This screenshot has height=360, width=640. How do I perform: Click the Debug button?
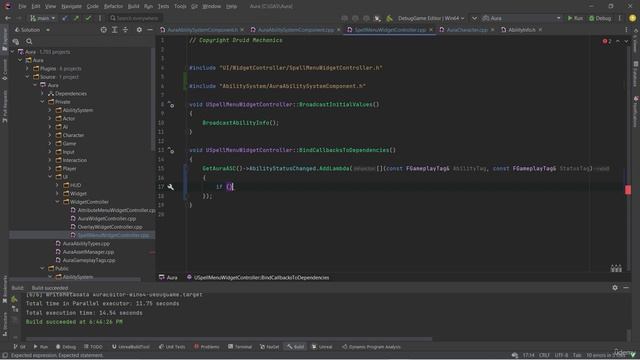point(600,18)
